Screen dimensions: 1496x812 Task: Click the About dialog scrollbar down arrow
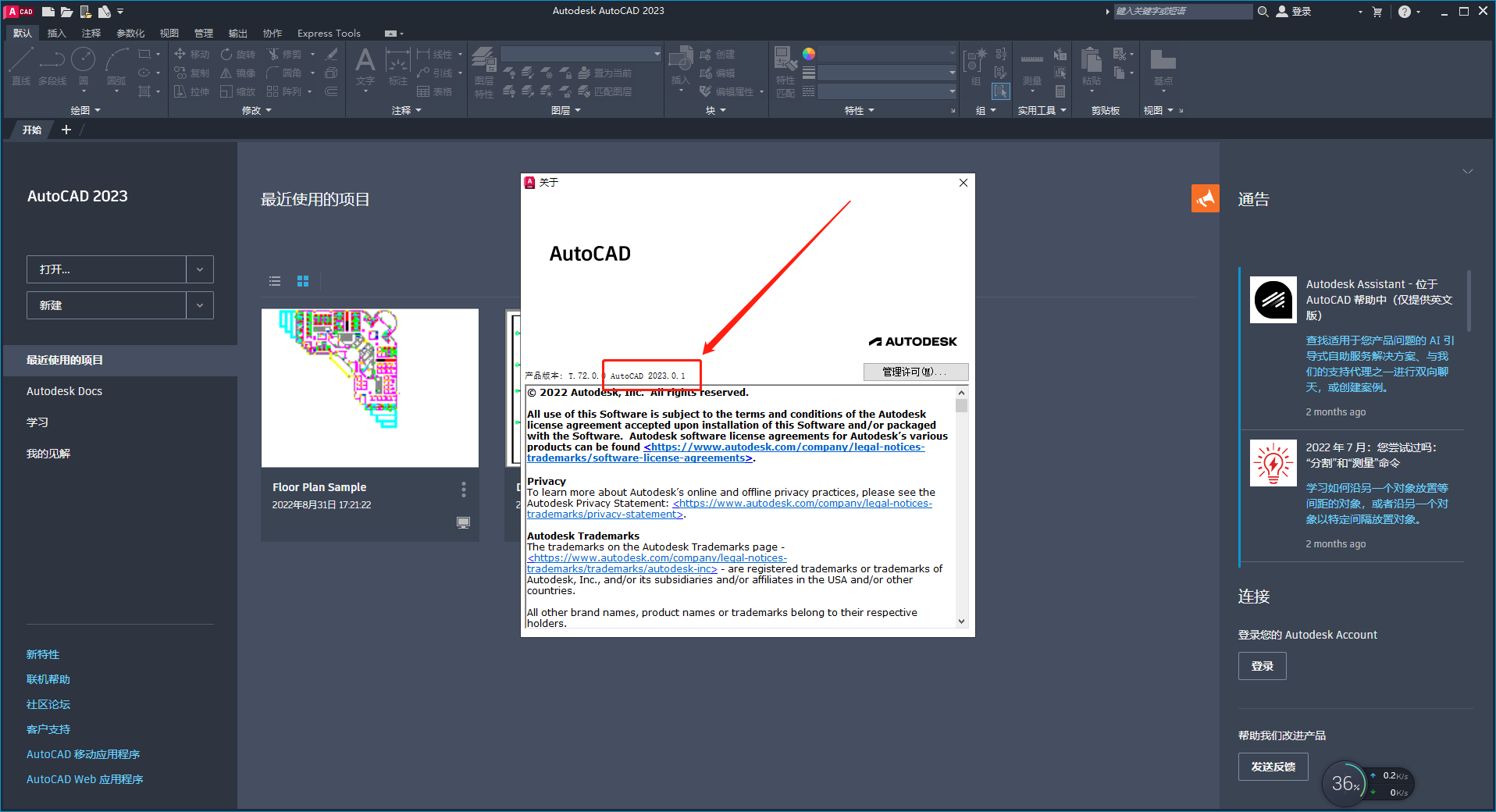pos(961,621)
